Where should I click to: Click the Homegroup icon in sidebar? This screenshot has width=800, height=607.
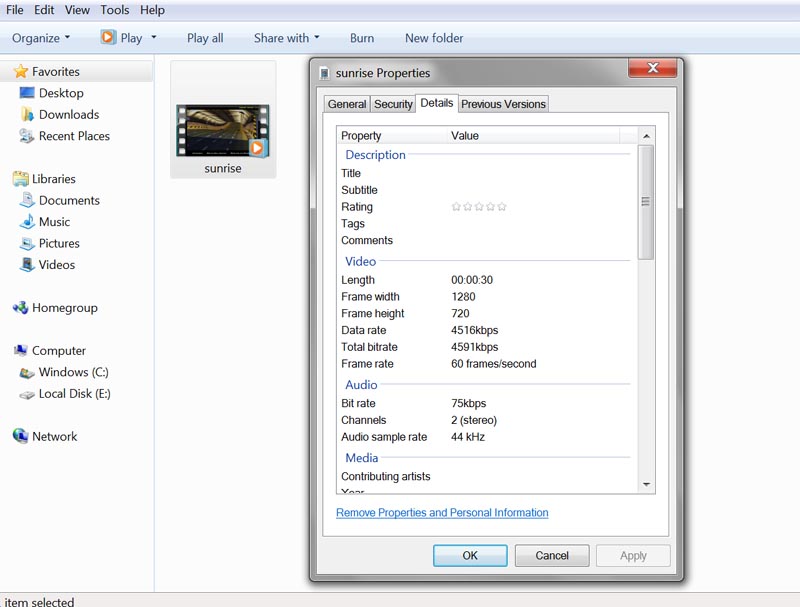point(20,308)
